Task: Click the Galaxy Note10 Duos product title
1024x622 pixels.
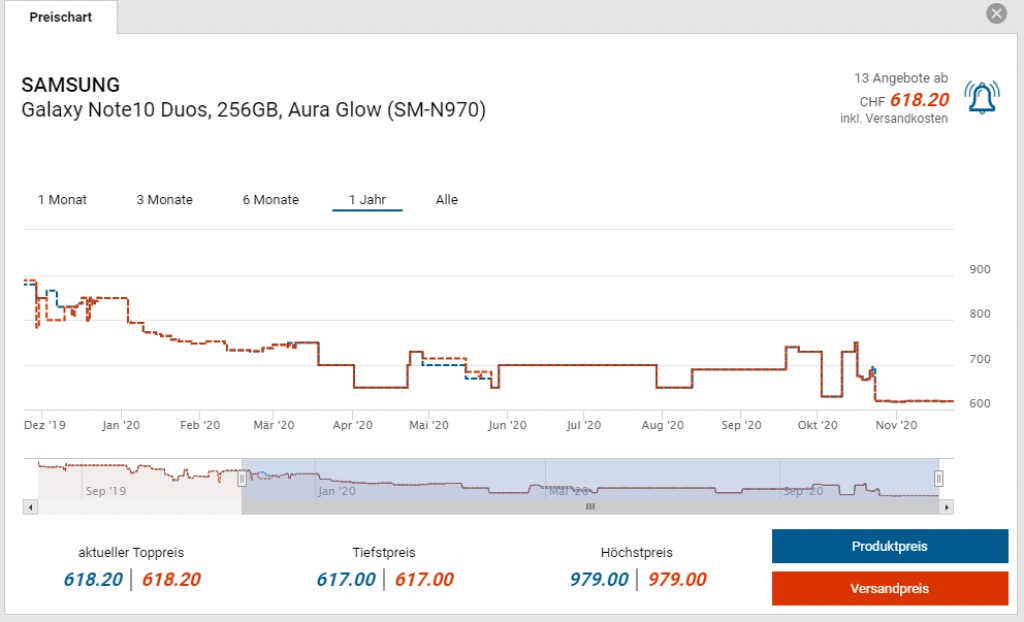Action: point(253,110)
